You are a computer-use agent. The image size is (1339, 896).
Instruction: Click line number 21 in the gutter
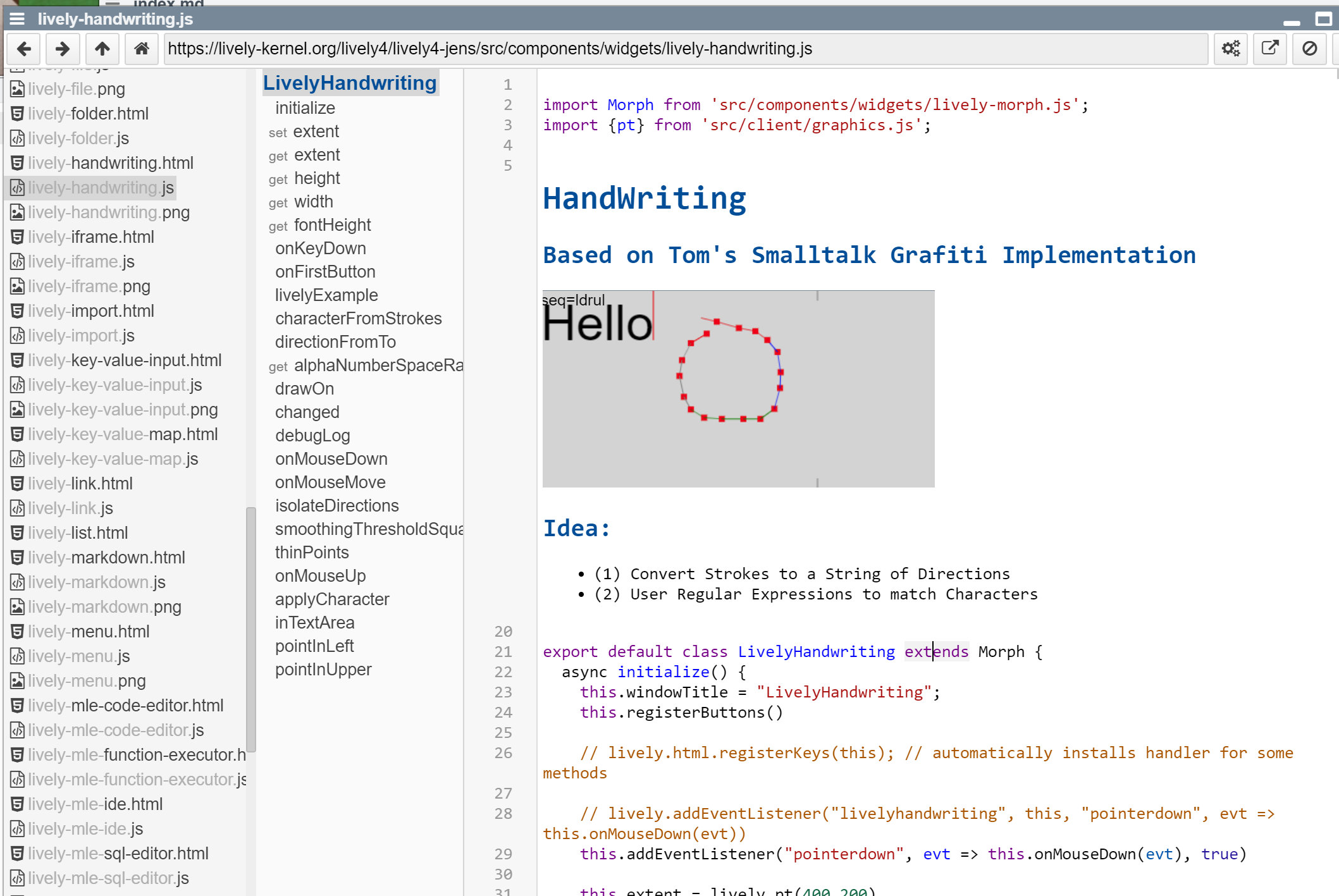coord(503,652)
